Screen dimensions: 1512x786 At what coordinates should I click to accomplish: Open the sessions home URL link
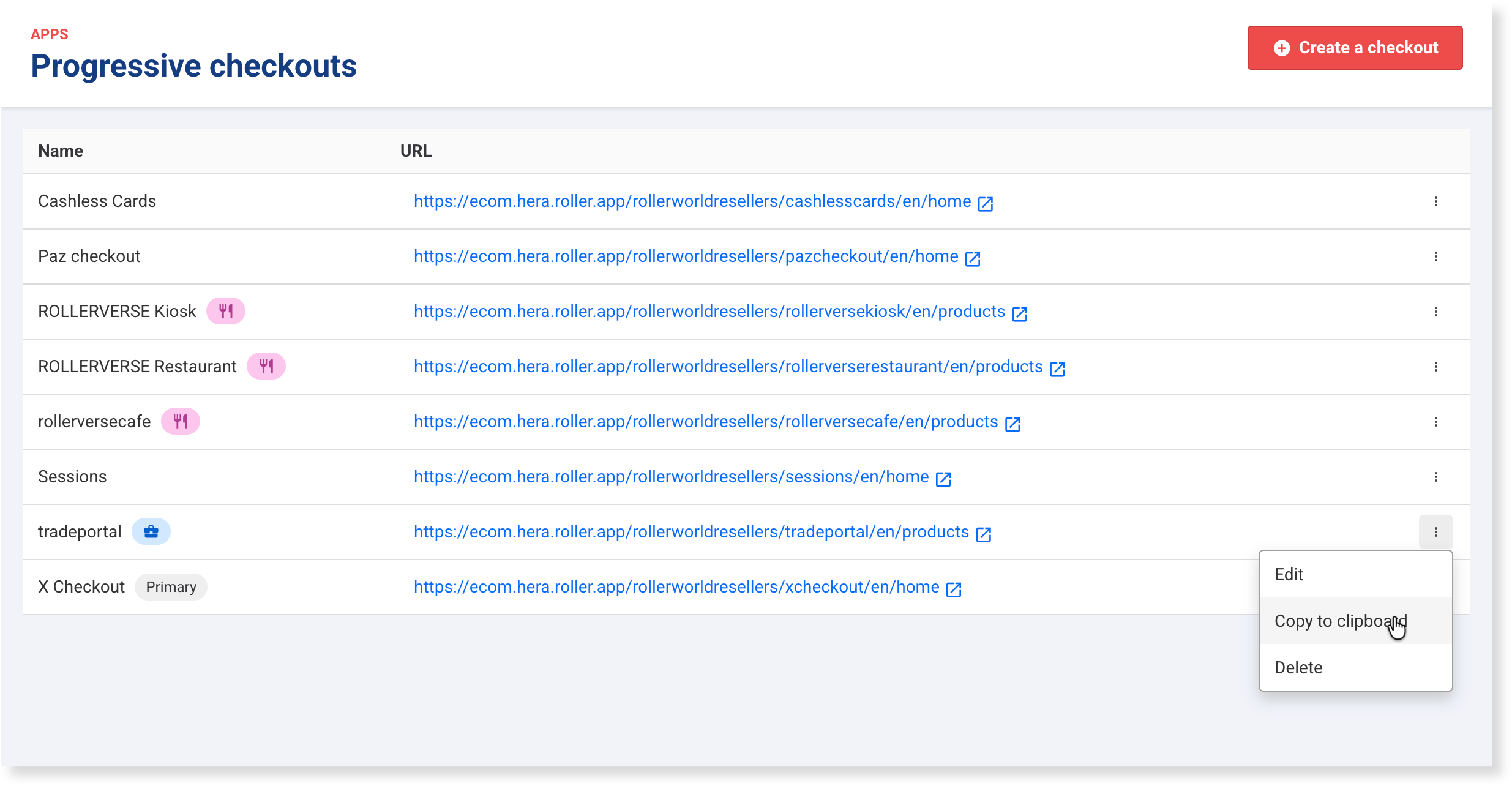click(672, 477)
